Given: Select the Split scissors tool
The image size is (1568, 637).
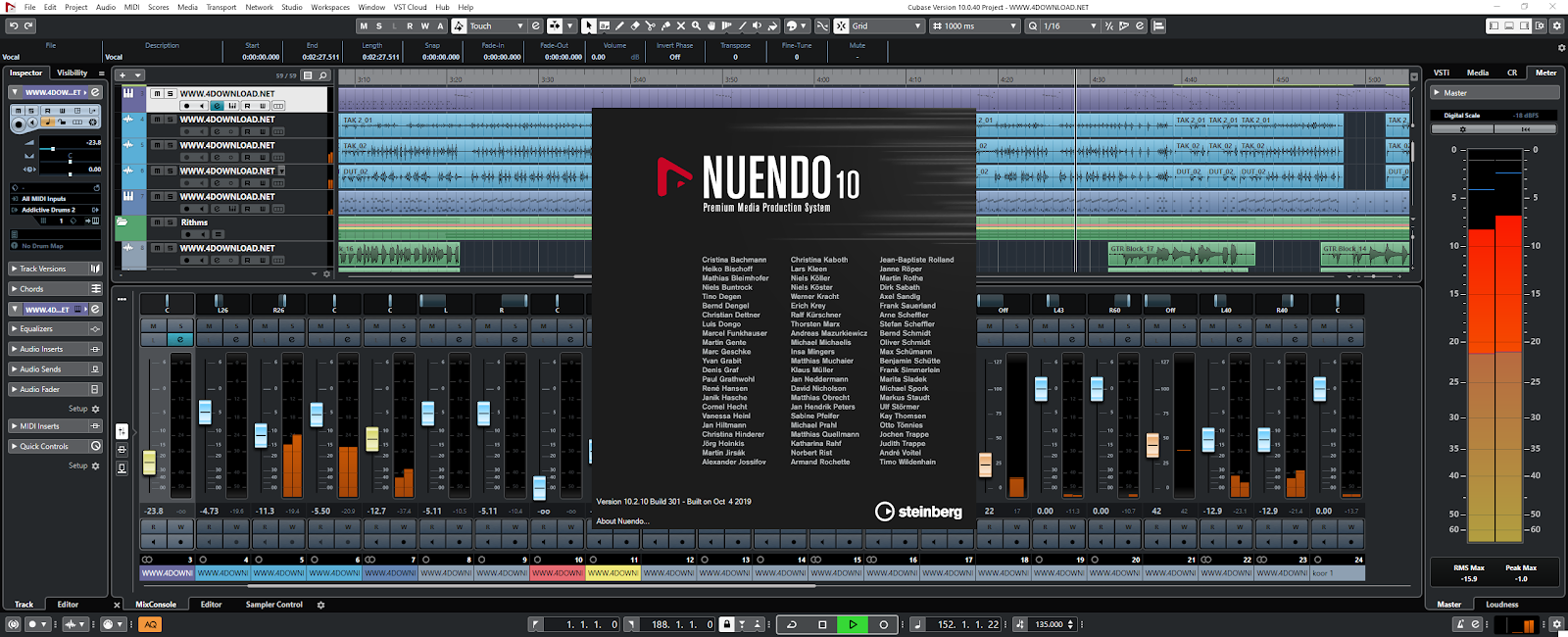Looking at the screenshot, I should 651,25.
